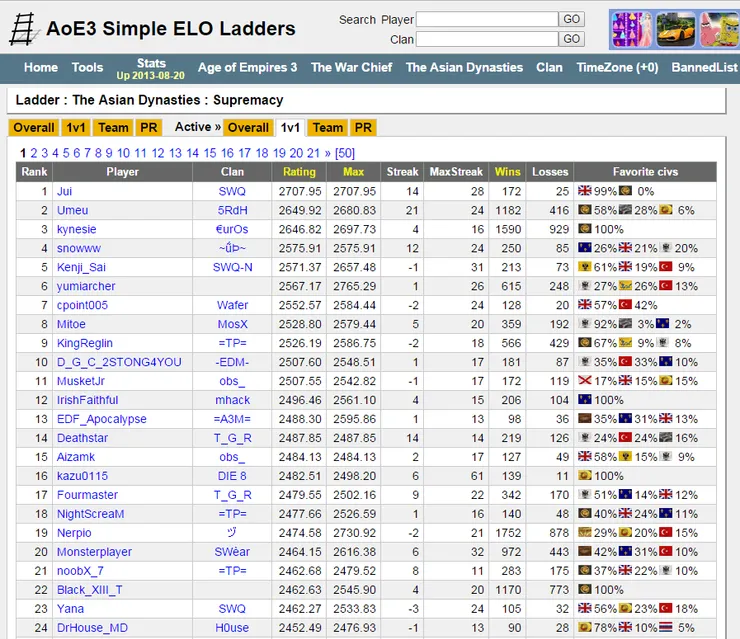Click the civ icon in kazu0115's row
The height and width of the screenshot is (639, 740).
pos(585,475)
